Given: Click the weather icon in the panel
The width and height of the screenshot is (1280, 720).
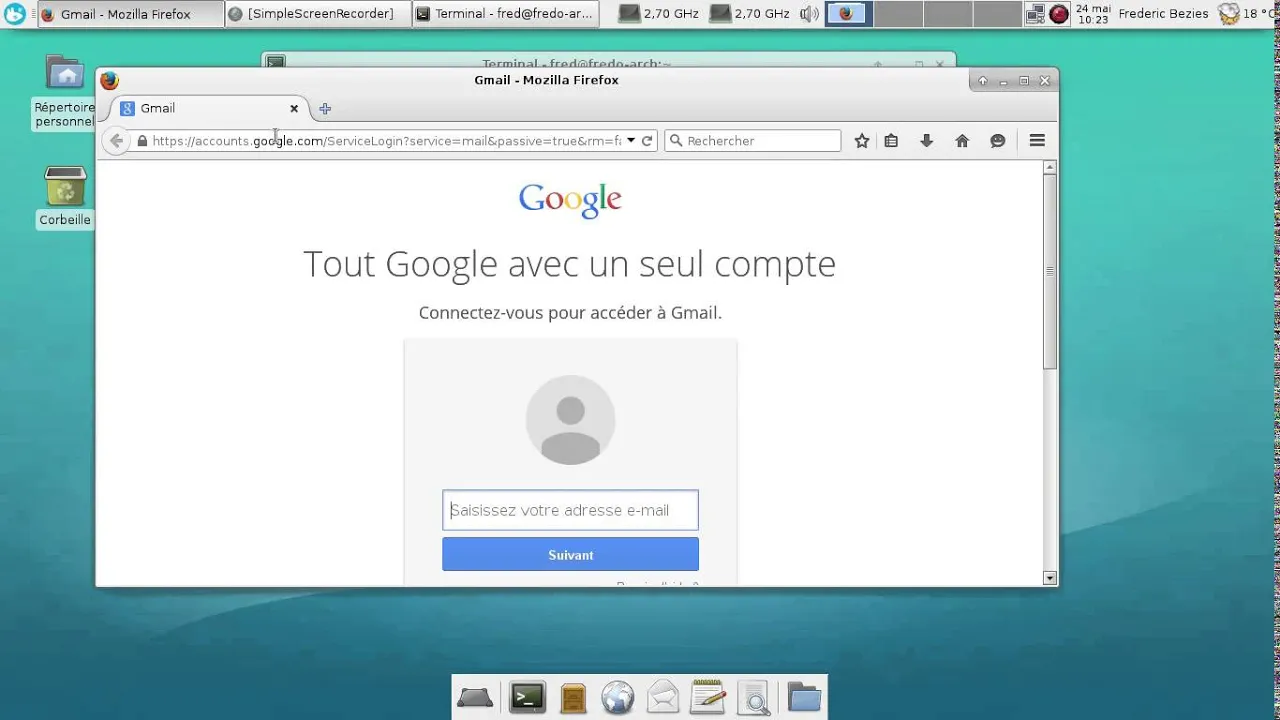Looking at the screenshot, I should click(1228, 14).
